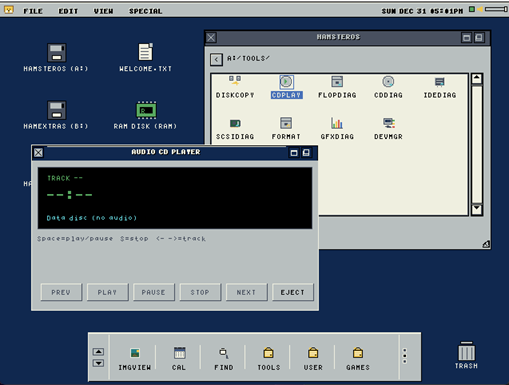The image size is (509, 385).
Task: Select the WELCOME.TXT document icon
Action: click(x=145, y=57)
